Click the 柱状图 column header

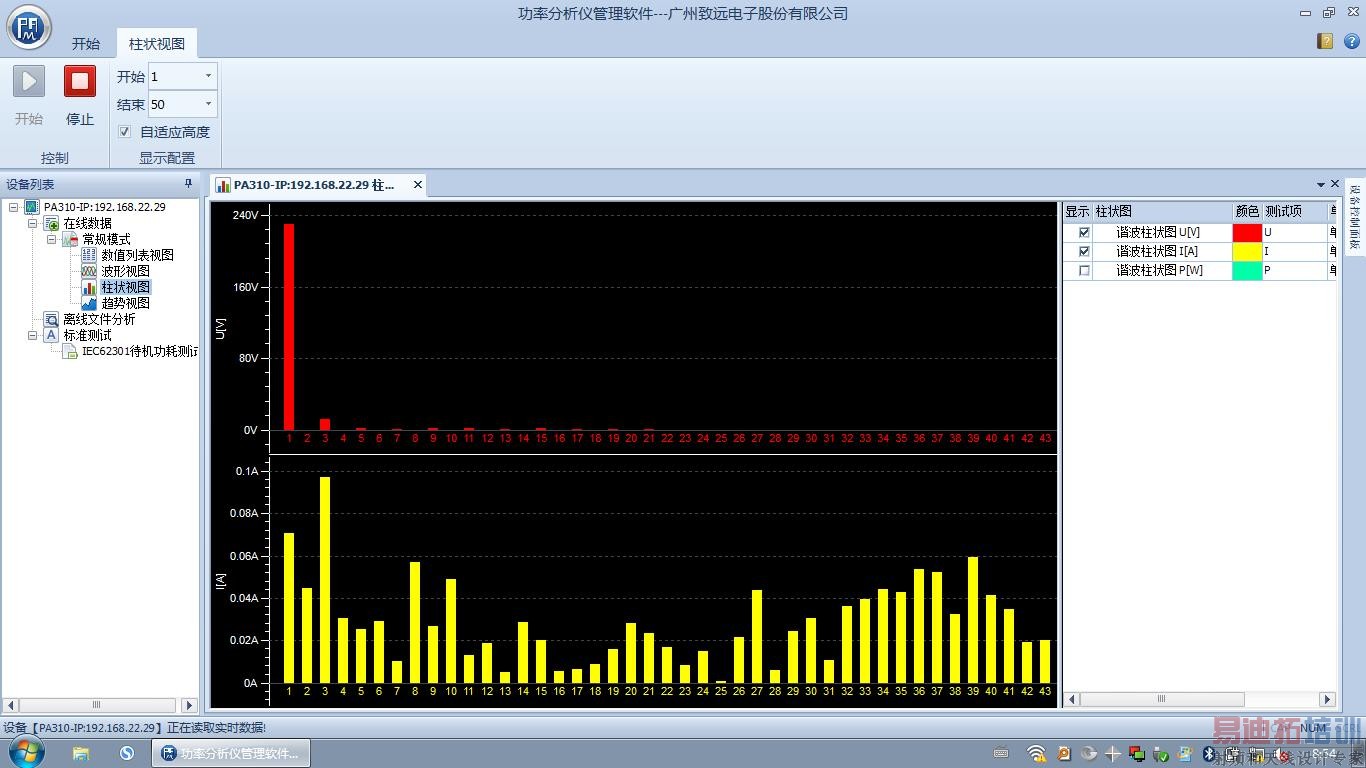pos(1162,212)
